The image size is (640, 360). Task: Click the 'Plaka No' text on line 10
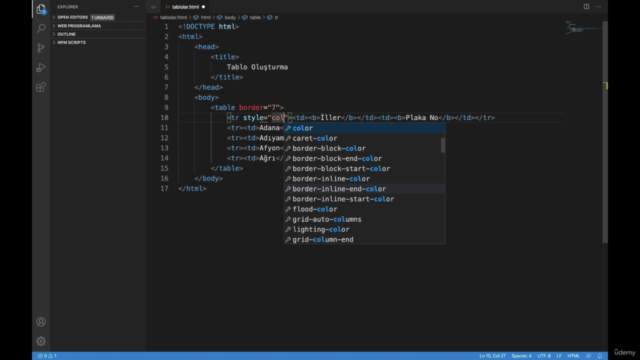422,118
